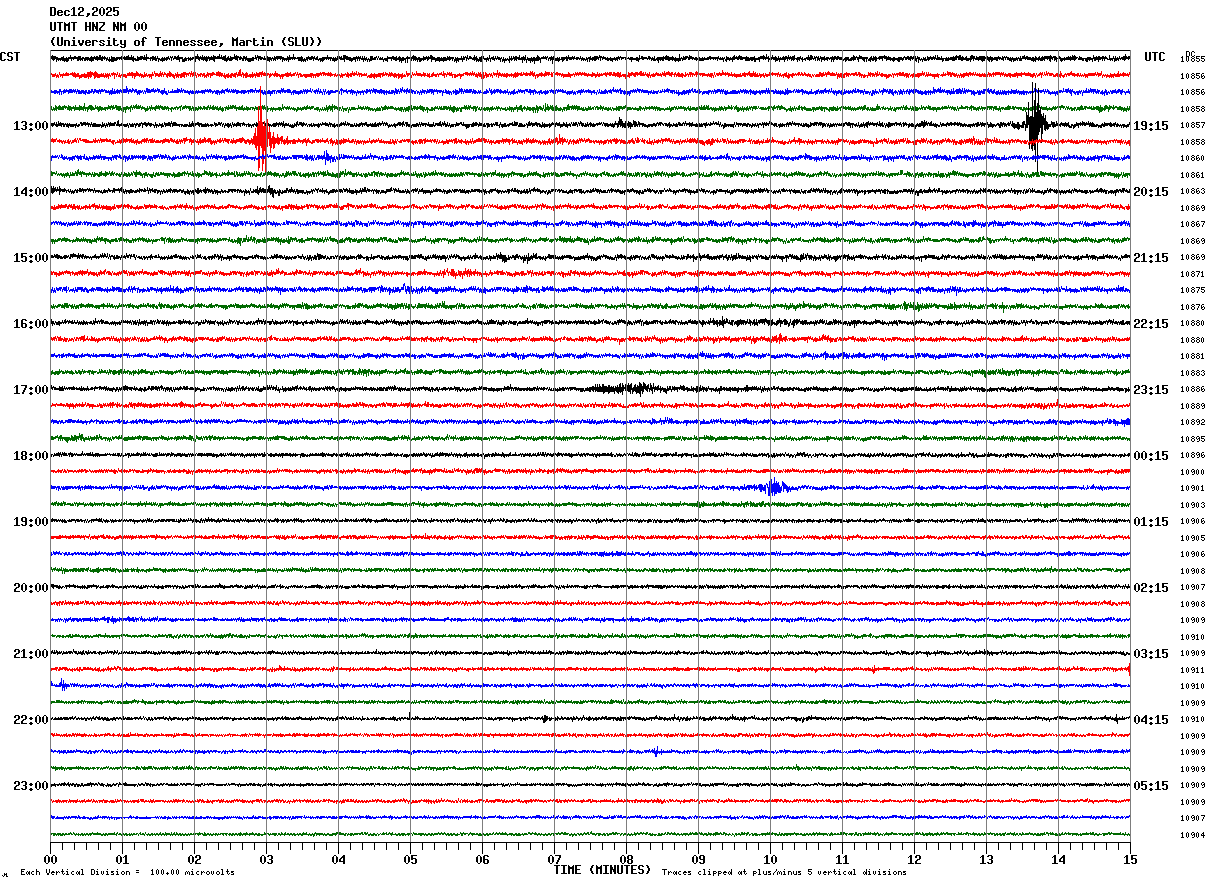
Task: Click the DC value "10861"
Action: 1192,176
